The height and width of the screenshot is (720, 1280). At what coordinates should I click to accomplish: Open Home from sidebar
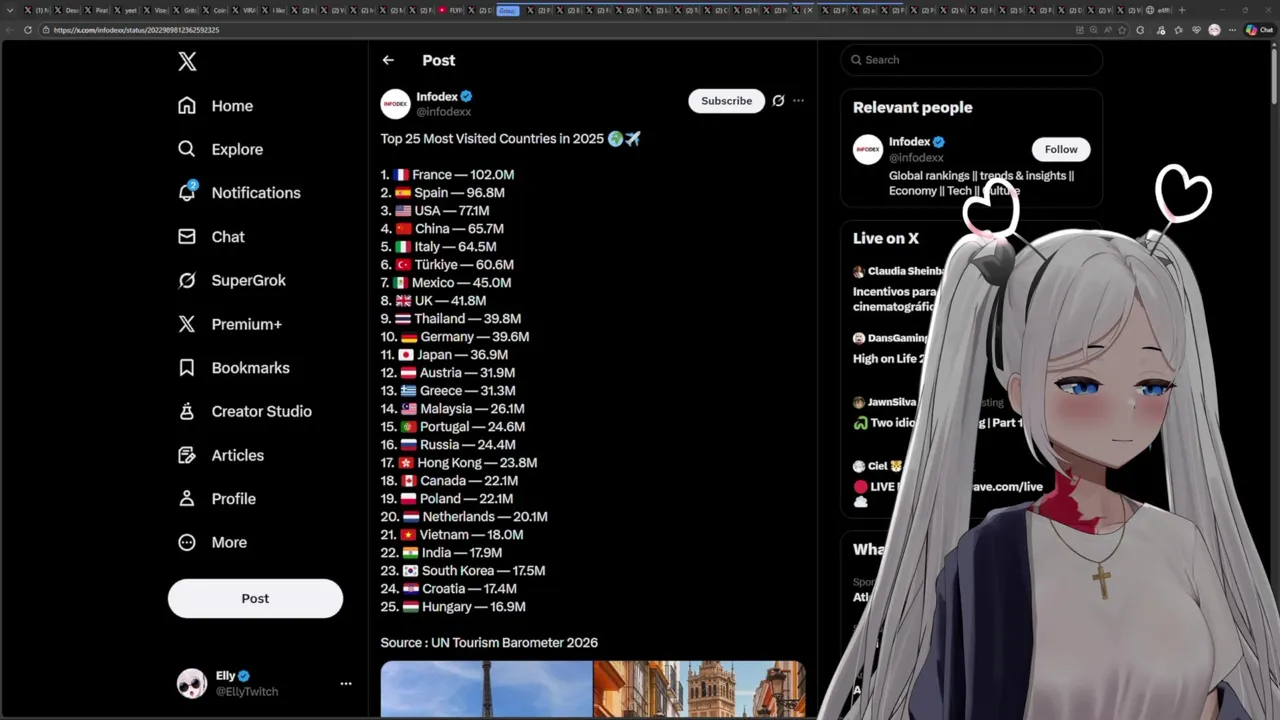215,106
